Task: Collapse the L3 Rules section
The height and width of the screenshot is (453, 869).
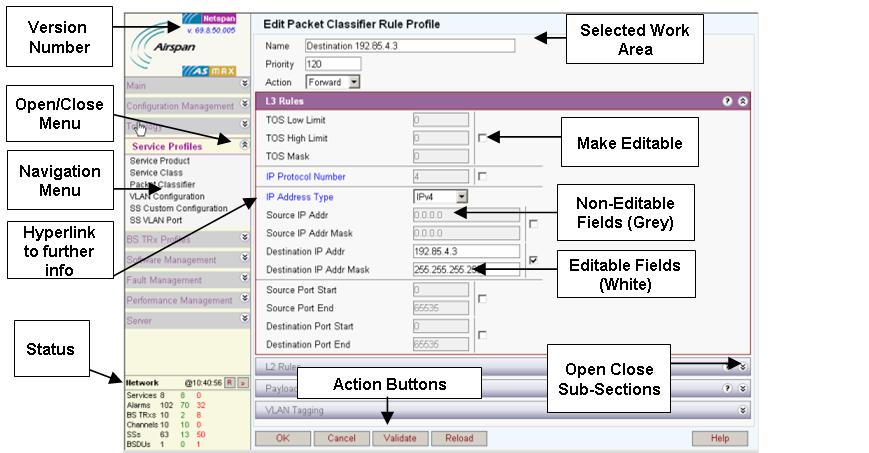Action: coord(742,101)
